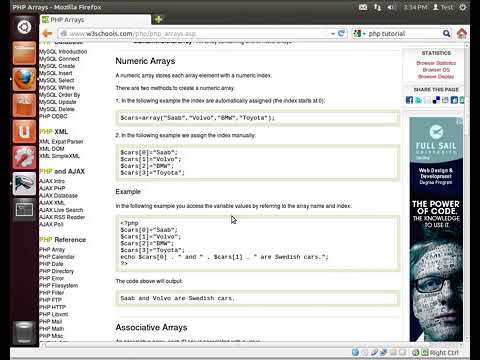Go to the AJAX PHP chapter
Viewport: 480px width, 360px height.
point(52,188)
